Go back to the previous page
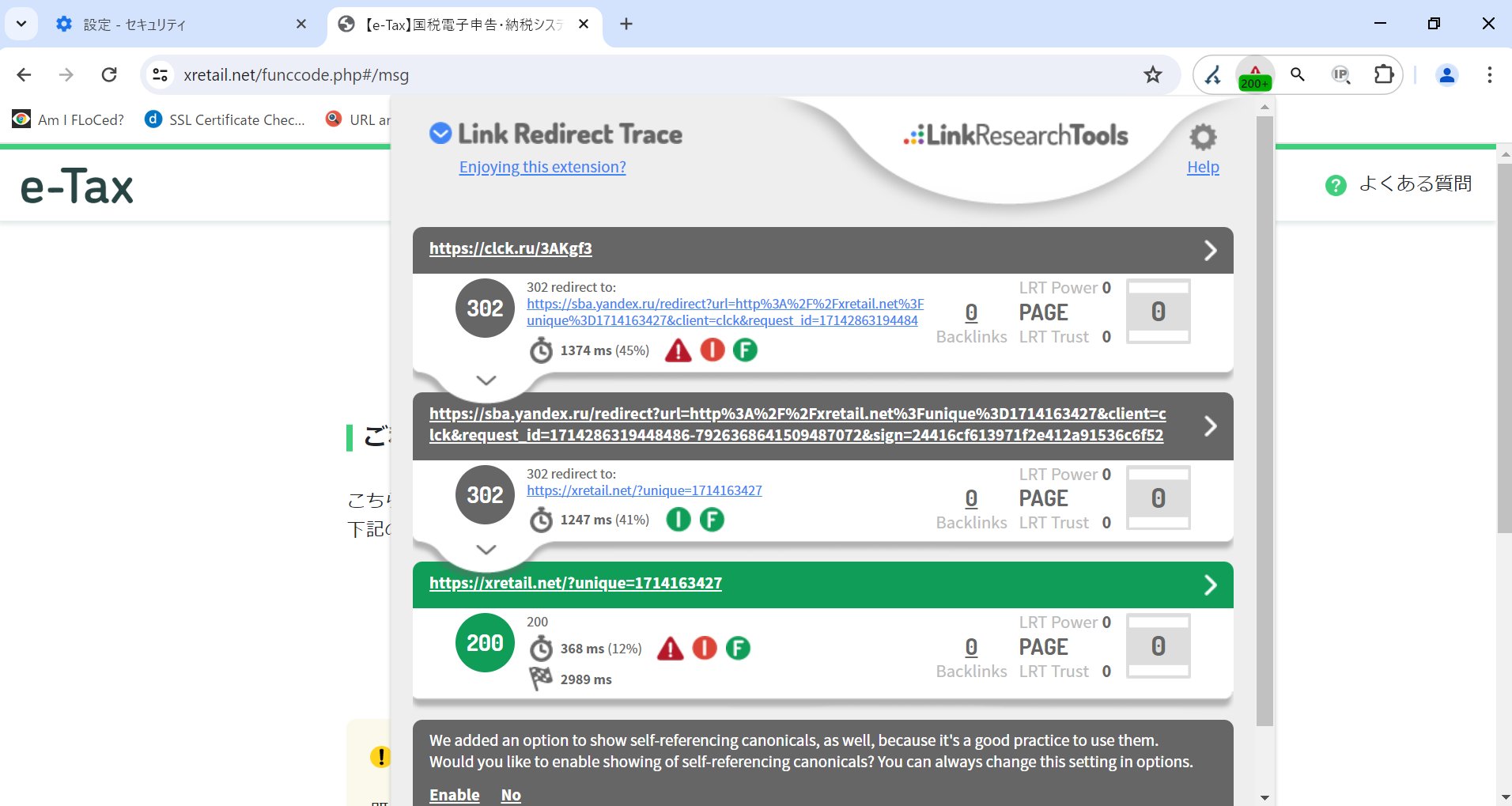The image size is (1512, 806). pyautogui.click(x=25, y=74)
